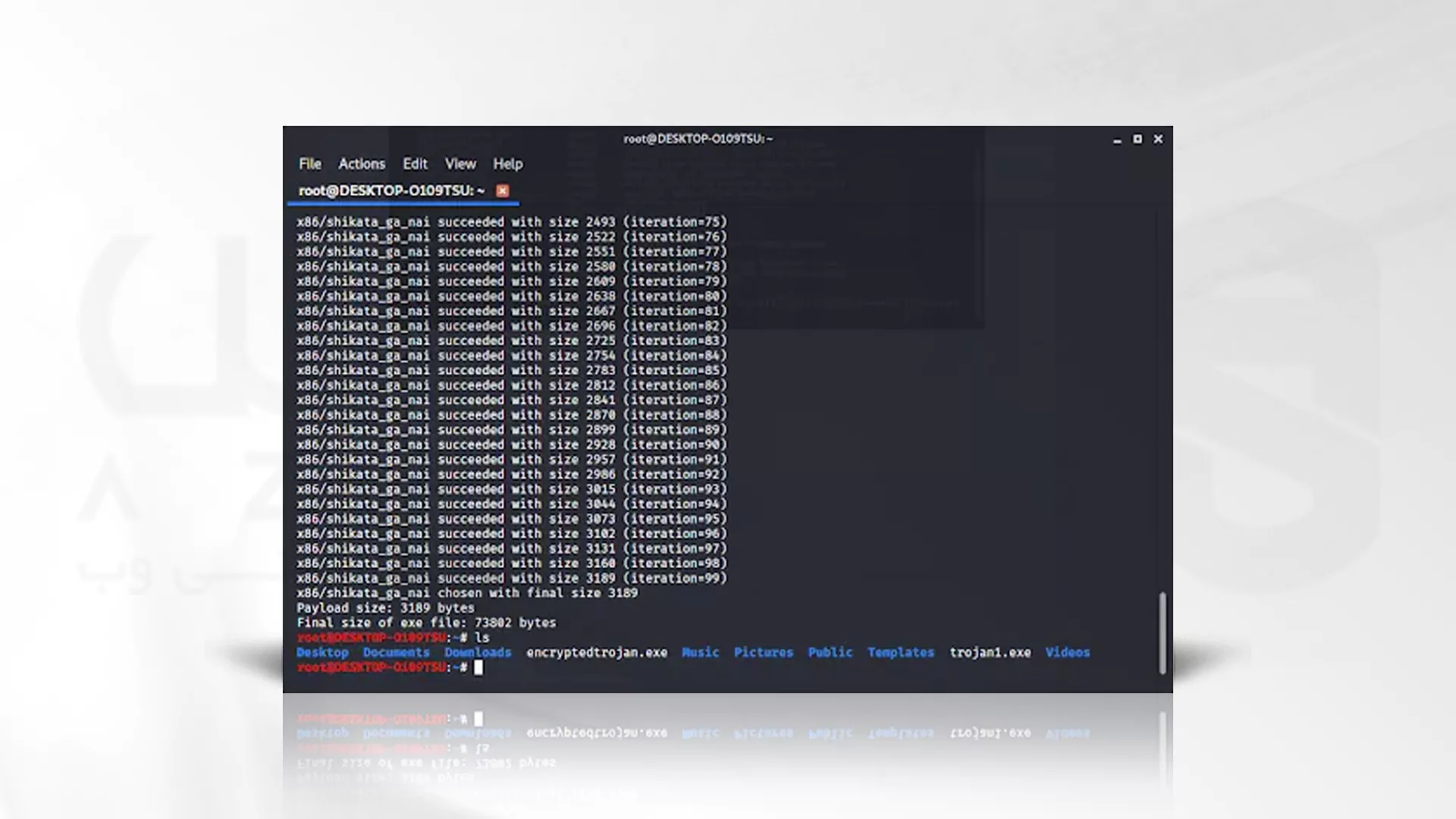
Task: Click the 'ls' command text
Action: point(482,638)
